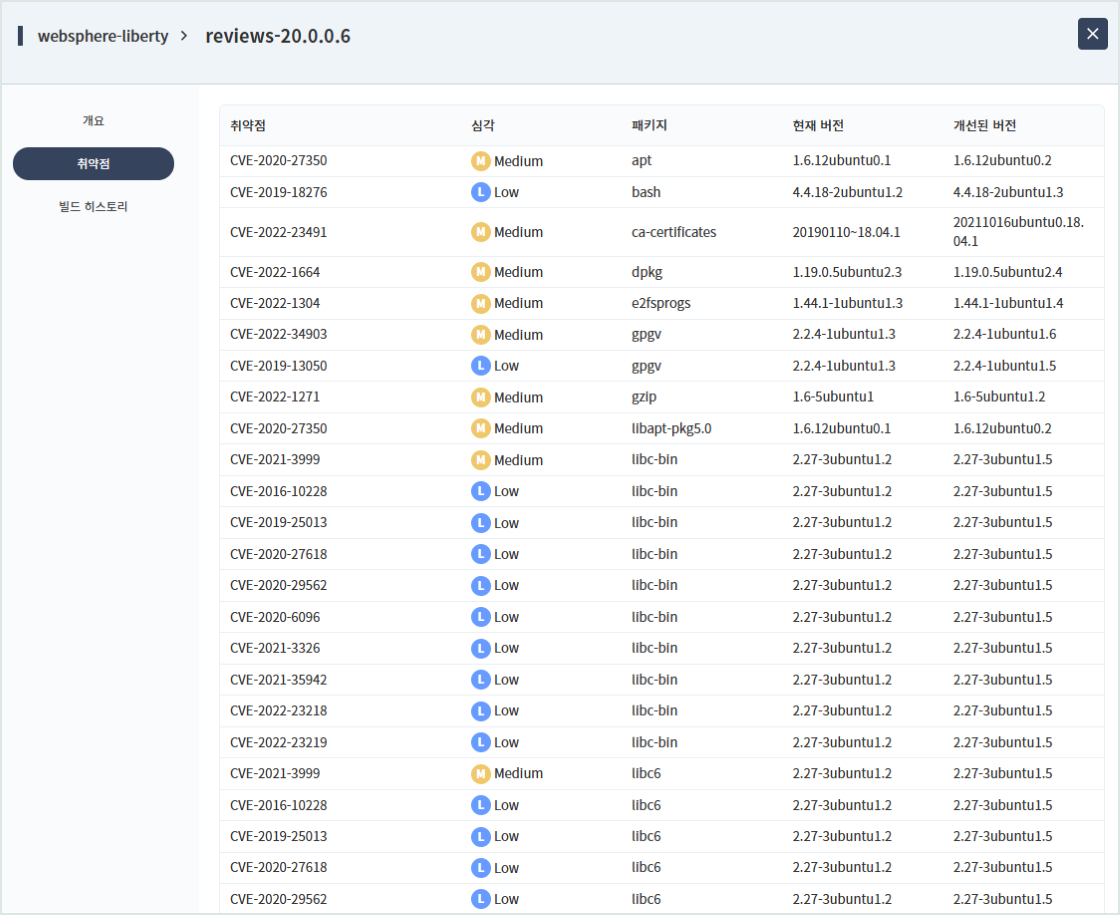1120x915 pixels.
Task: Click the 취약점 column header
Action: pos(248,126)
